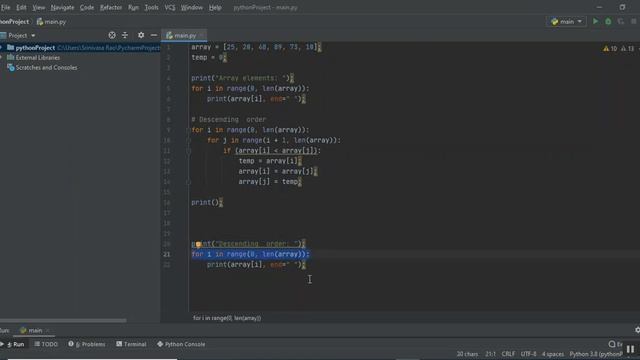The image size is (640, 360).
Task: Click the weak warnings indicator showing 13
Action: pyautogui.click(x=627, y=49)
